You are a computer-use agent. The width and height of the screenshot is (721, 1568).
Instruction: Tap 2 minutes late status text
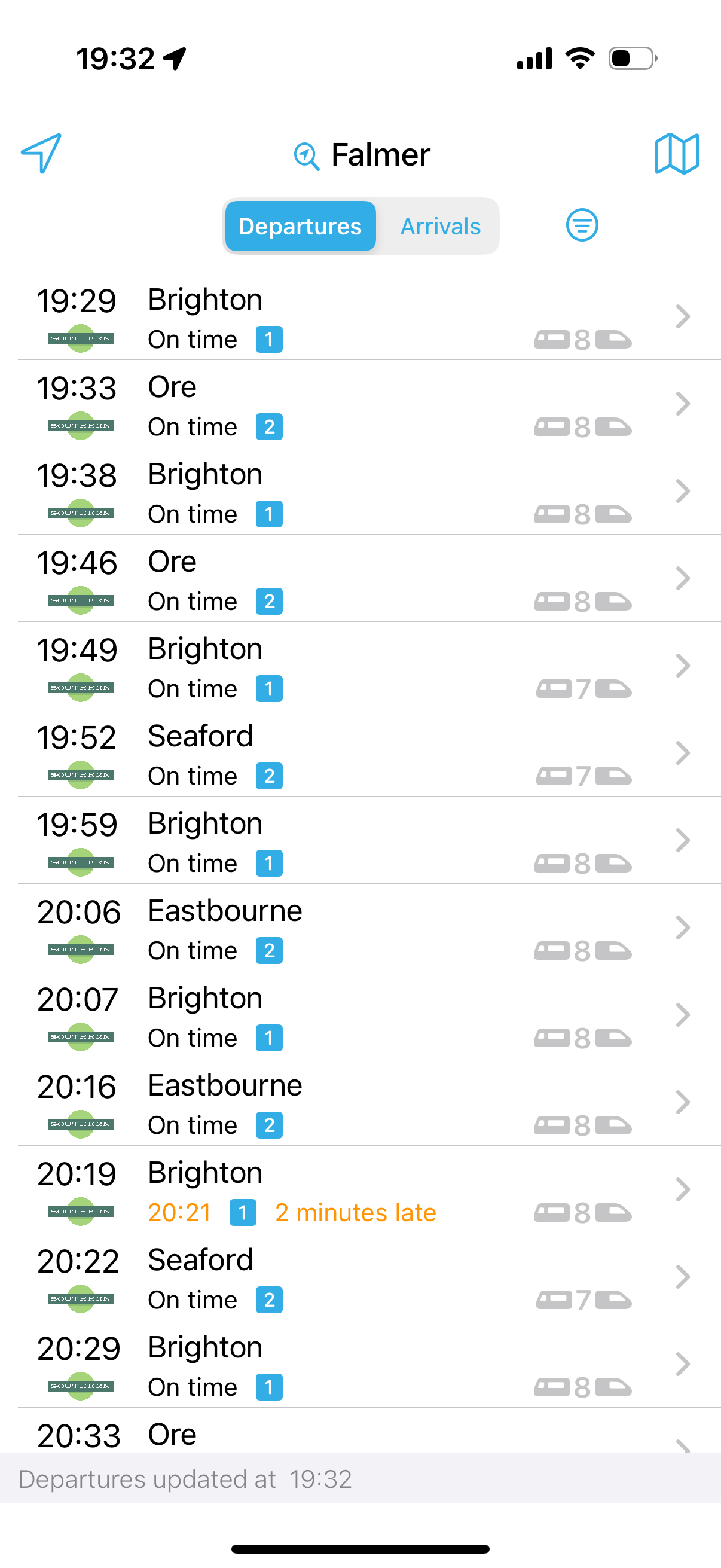click(x=355, y=1213)
